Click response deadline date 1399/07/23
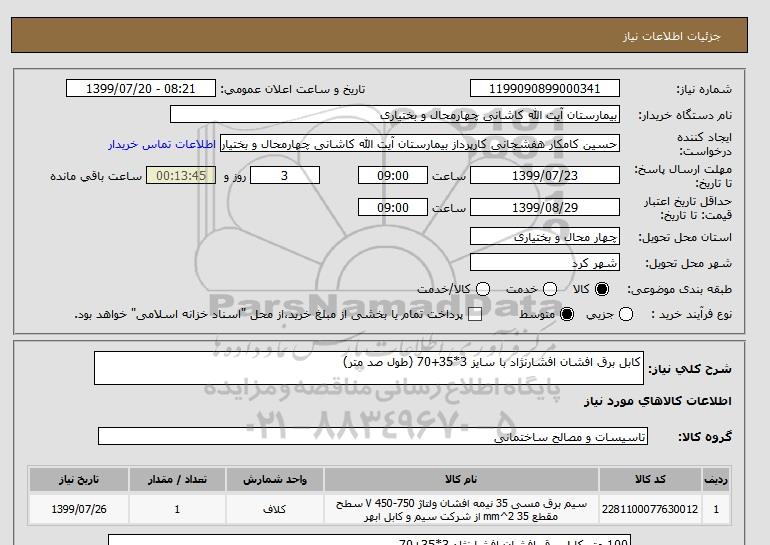 [x=545, y=175]
